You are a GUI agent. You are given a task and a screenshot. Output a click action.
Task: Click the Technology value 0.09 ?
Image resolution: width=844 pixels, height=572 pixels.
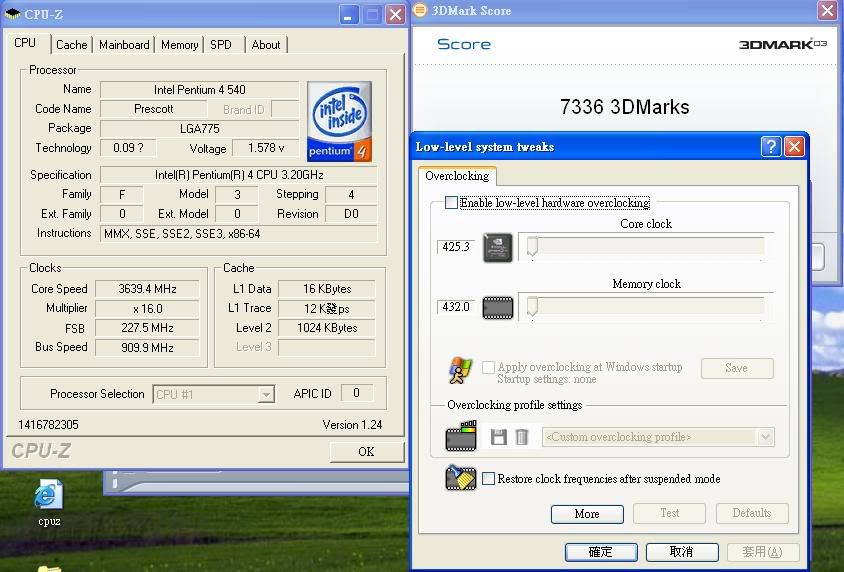pos(129,148)
